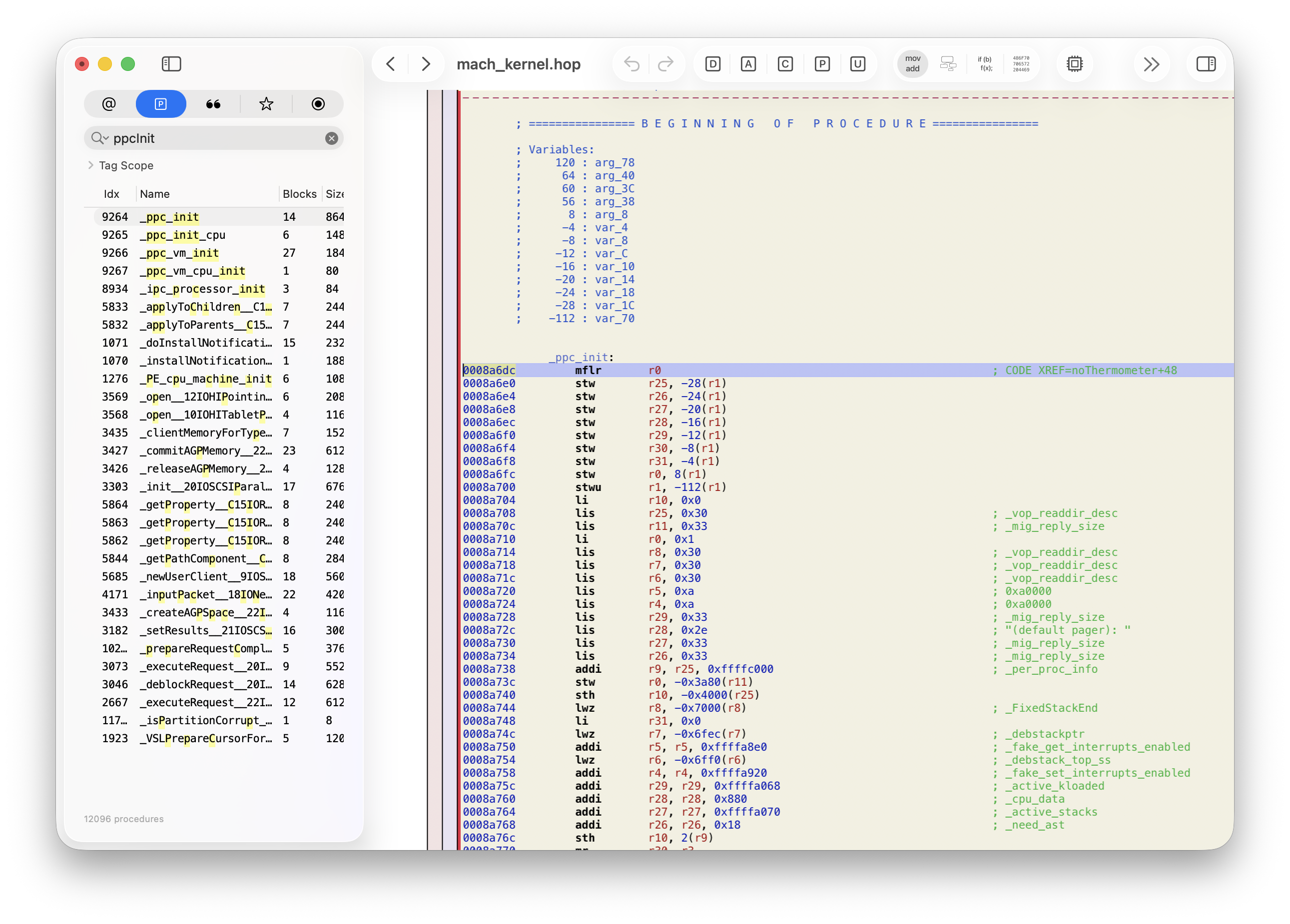Switch to hexadecimal view icon
The width and height of the screenshot is (1290, 924).
pyautogui.click(x=1021, y=64)
